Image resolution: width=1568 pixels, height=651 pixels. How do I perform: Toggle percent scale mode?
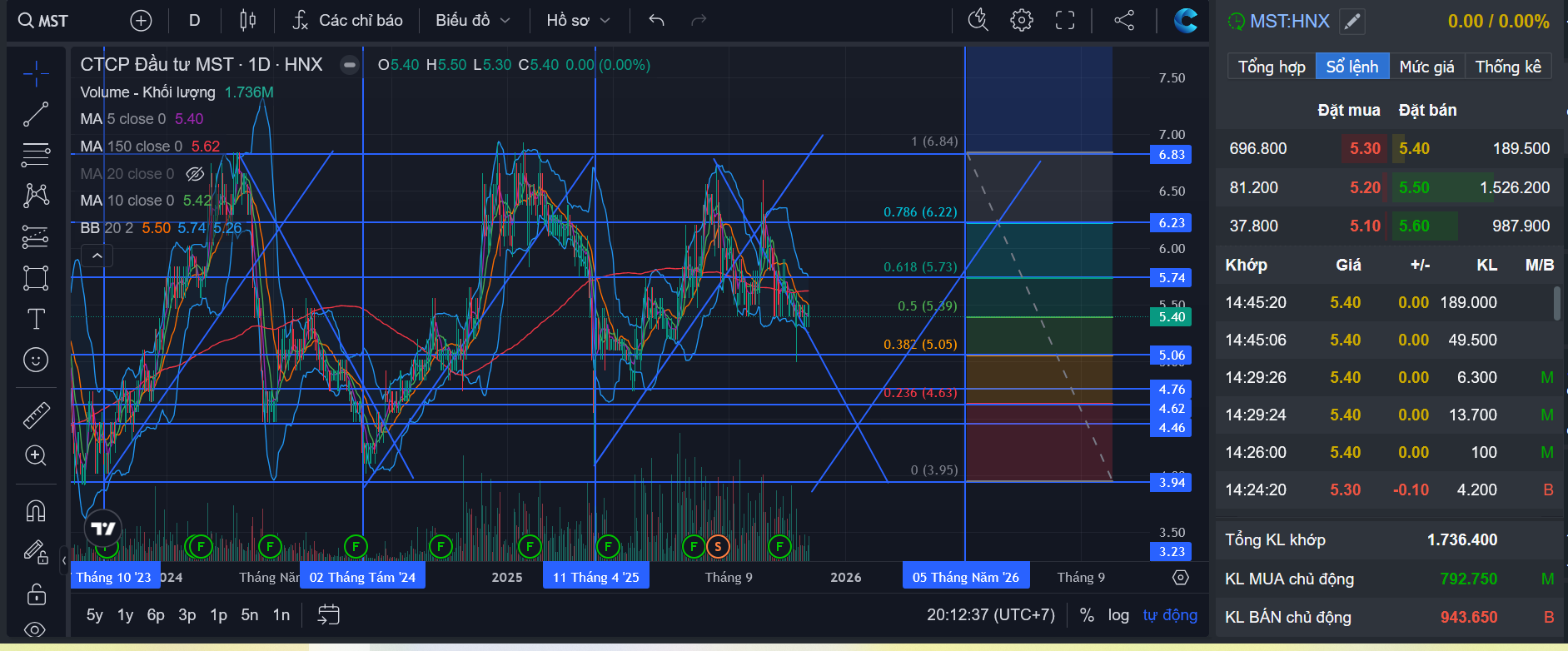1087,615
